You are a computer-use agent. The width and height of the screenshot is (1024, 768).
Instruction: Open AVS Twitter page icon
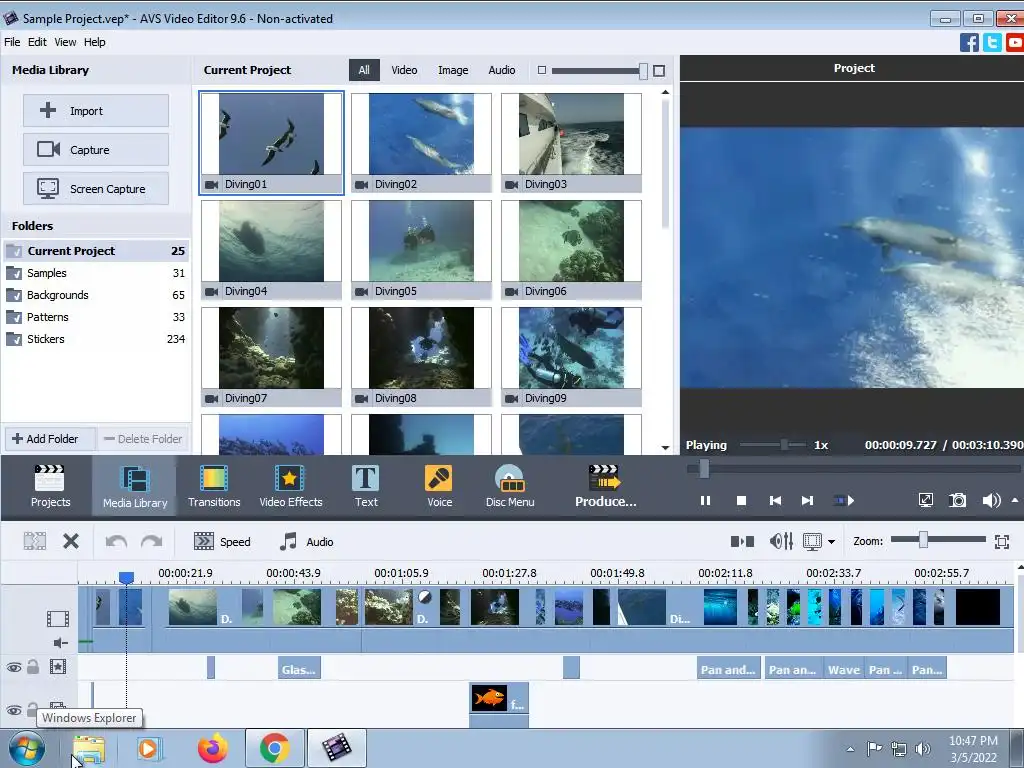(x=992, y=42)
